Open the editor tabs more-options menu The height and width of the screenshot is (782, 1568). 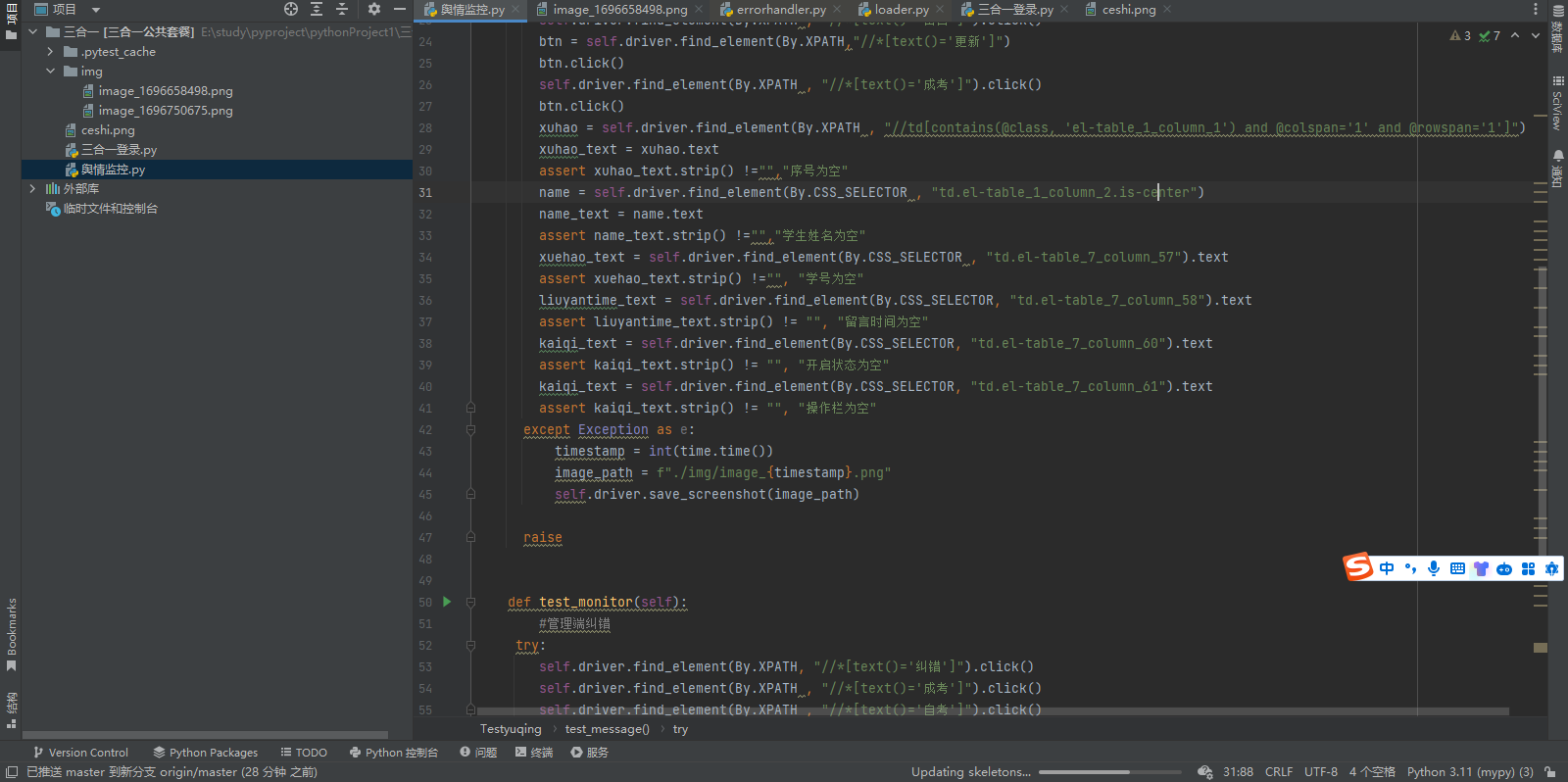coord(1536,9)
